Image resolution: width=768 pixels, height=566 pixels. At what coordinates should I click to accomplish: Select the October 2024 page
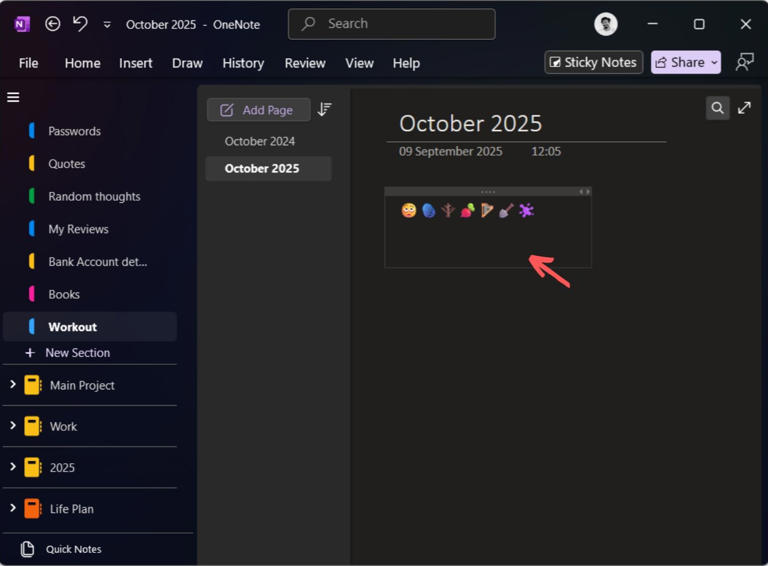260,141
